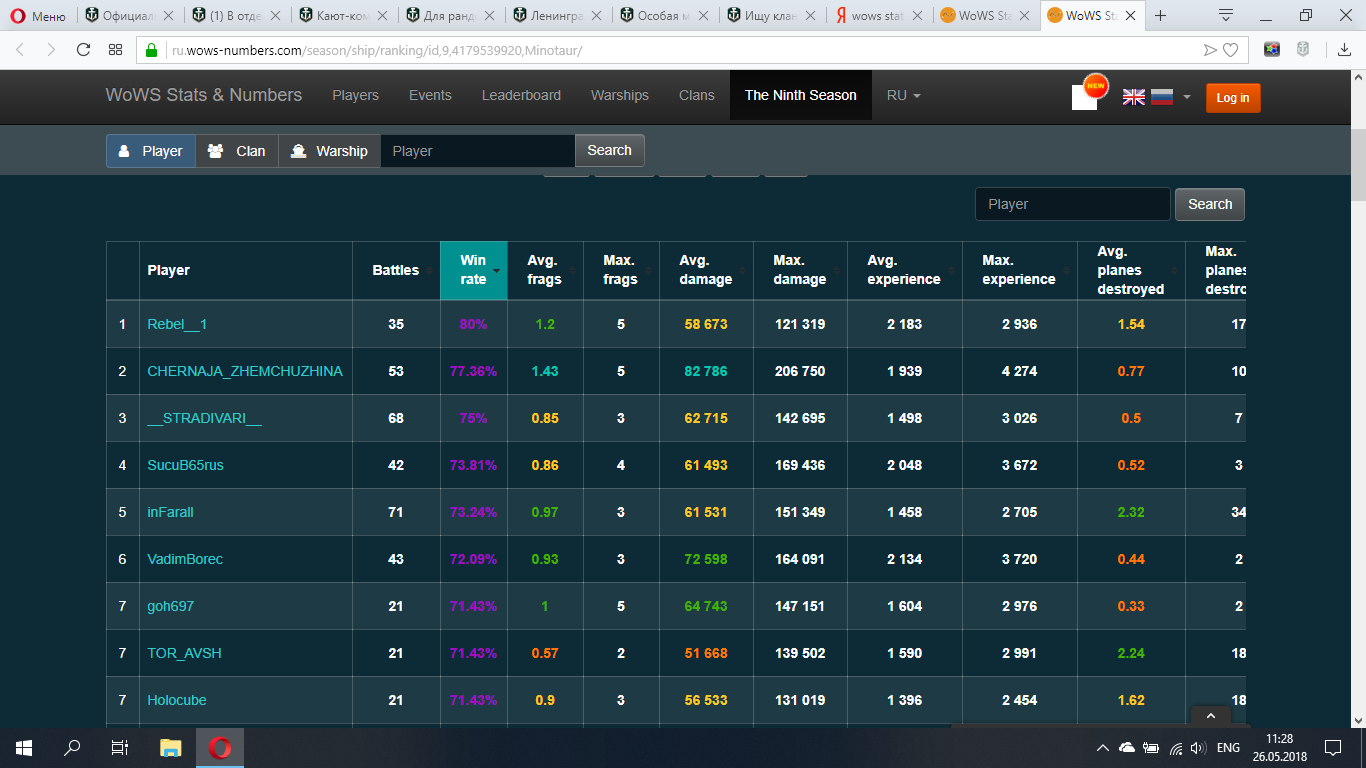This screenshot has width=1366, height=768.
Task: Select the Player search mode
Action: click(x=151, y=151)
